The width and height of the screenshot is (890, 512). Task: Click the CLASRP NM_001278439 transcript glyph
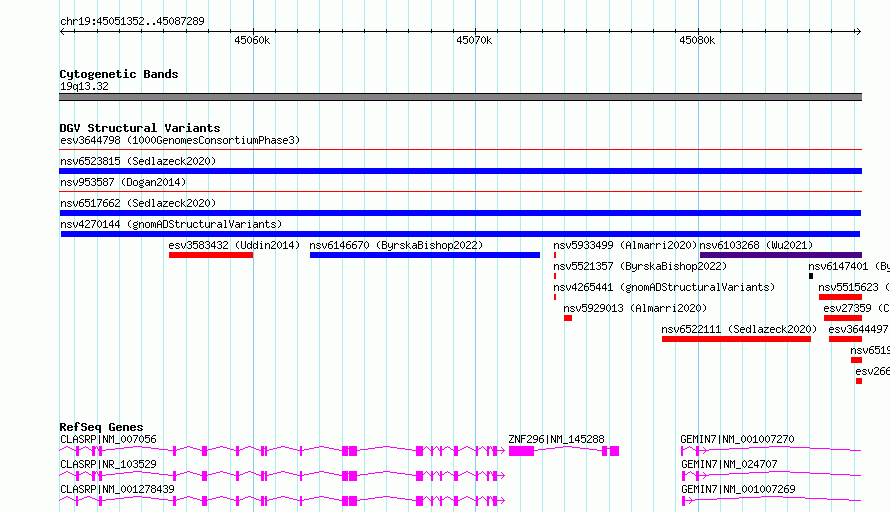(x=282, y=501)
